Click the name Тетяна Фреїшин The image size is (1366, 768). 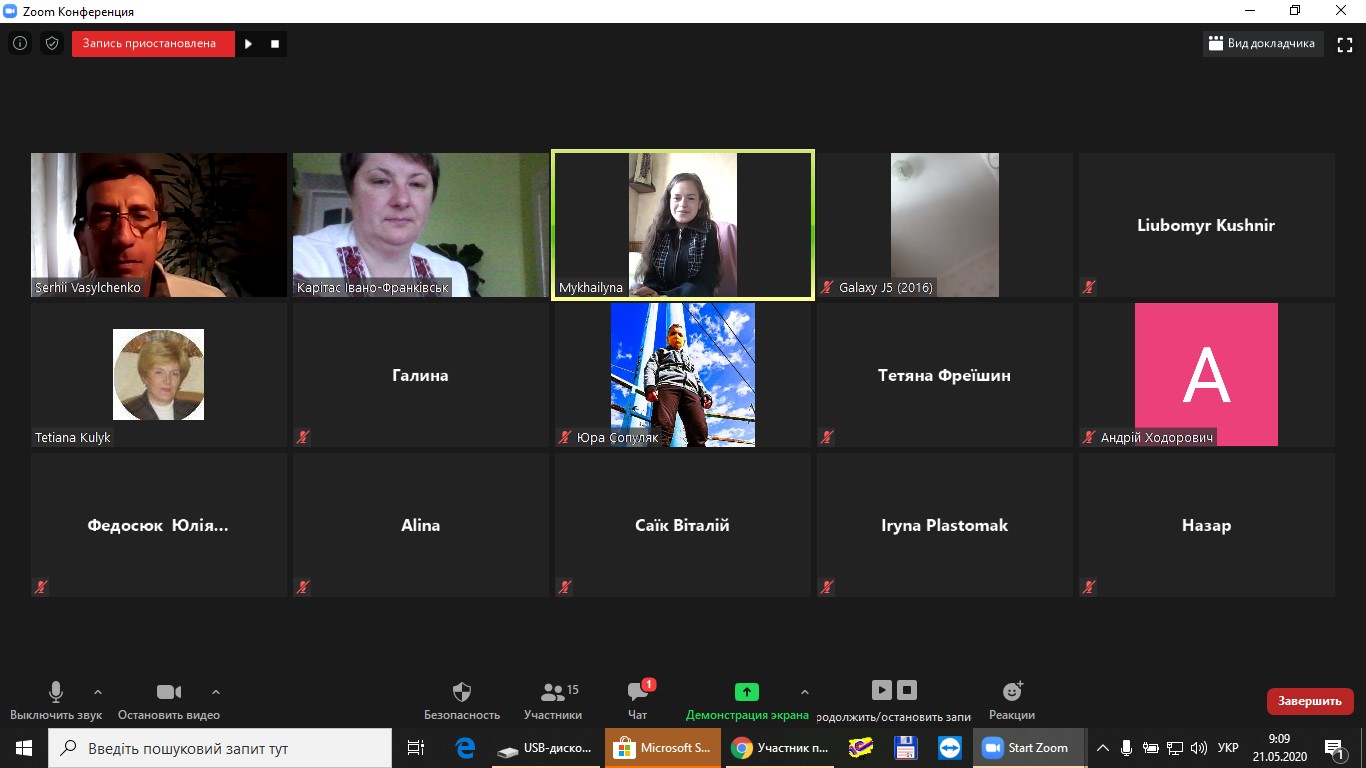click(x=944, y=376)
